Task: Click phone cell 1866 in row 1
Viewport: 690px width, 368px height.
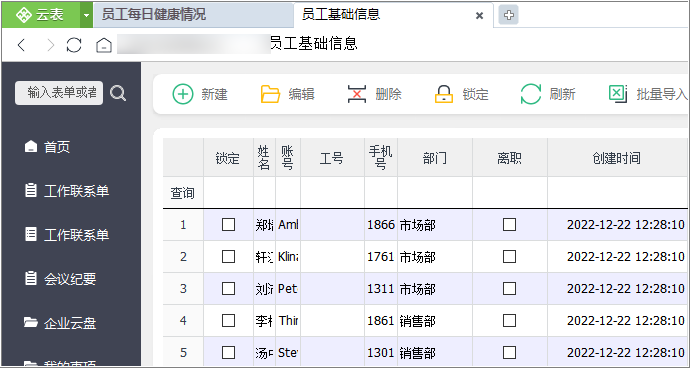Action: (x=381, y=224)
